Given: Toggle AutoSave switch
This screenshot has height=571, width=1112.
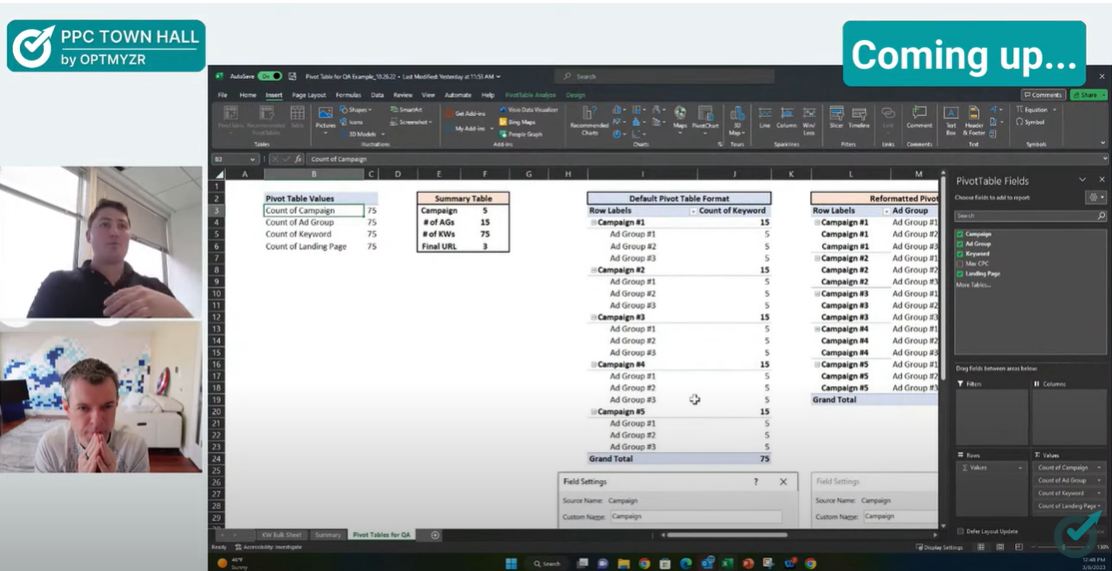Looking at the screenshot, I should pyautogui.click(x=269, y=76).
